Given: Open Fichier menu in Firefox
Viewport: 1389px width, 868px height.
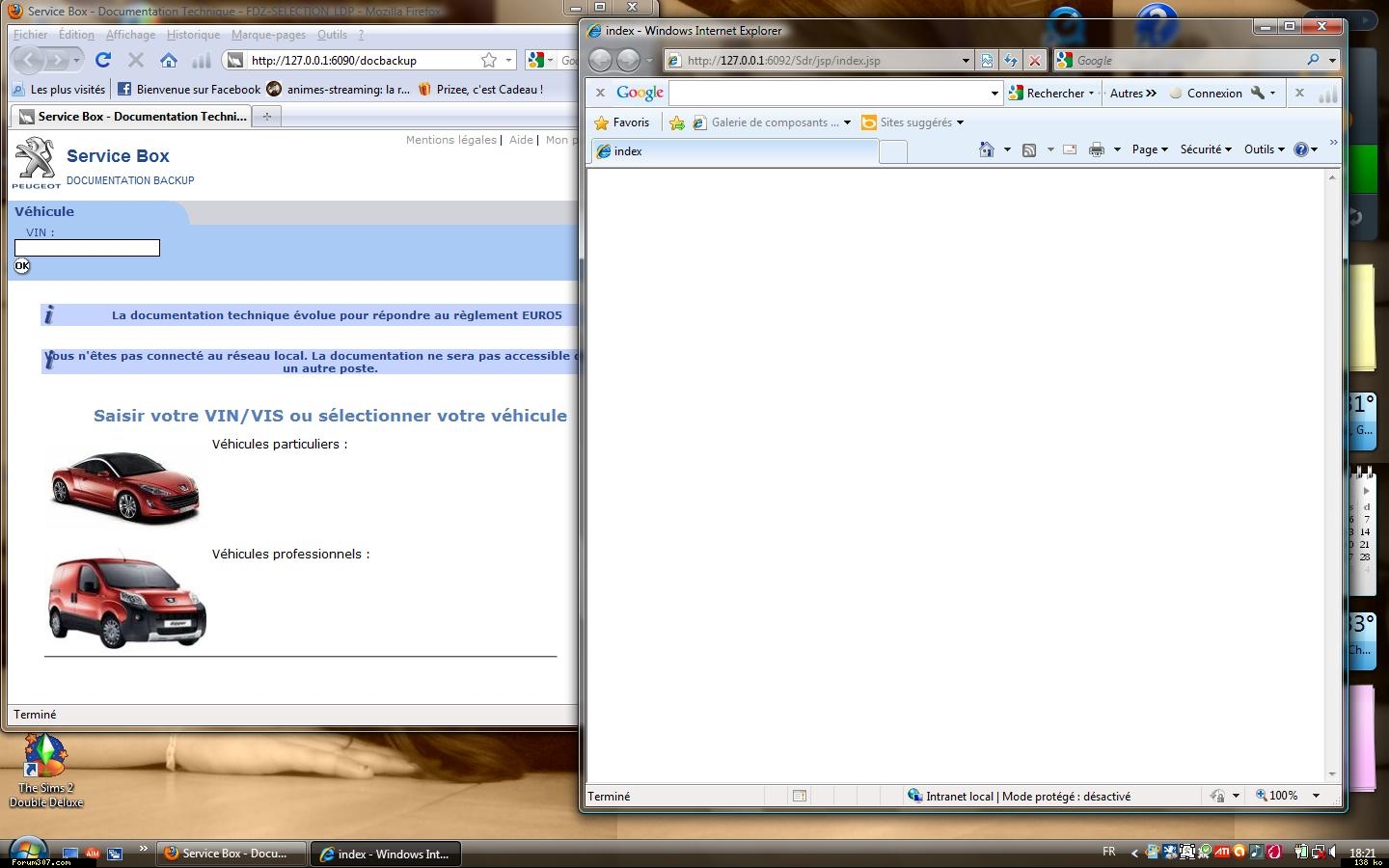Looking at the screenshot, I should coord(30,35).
